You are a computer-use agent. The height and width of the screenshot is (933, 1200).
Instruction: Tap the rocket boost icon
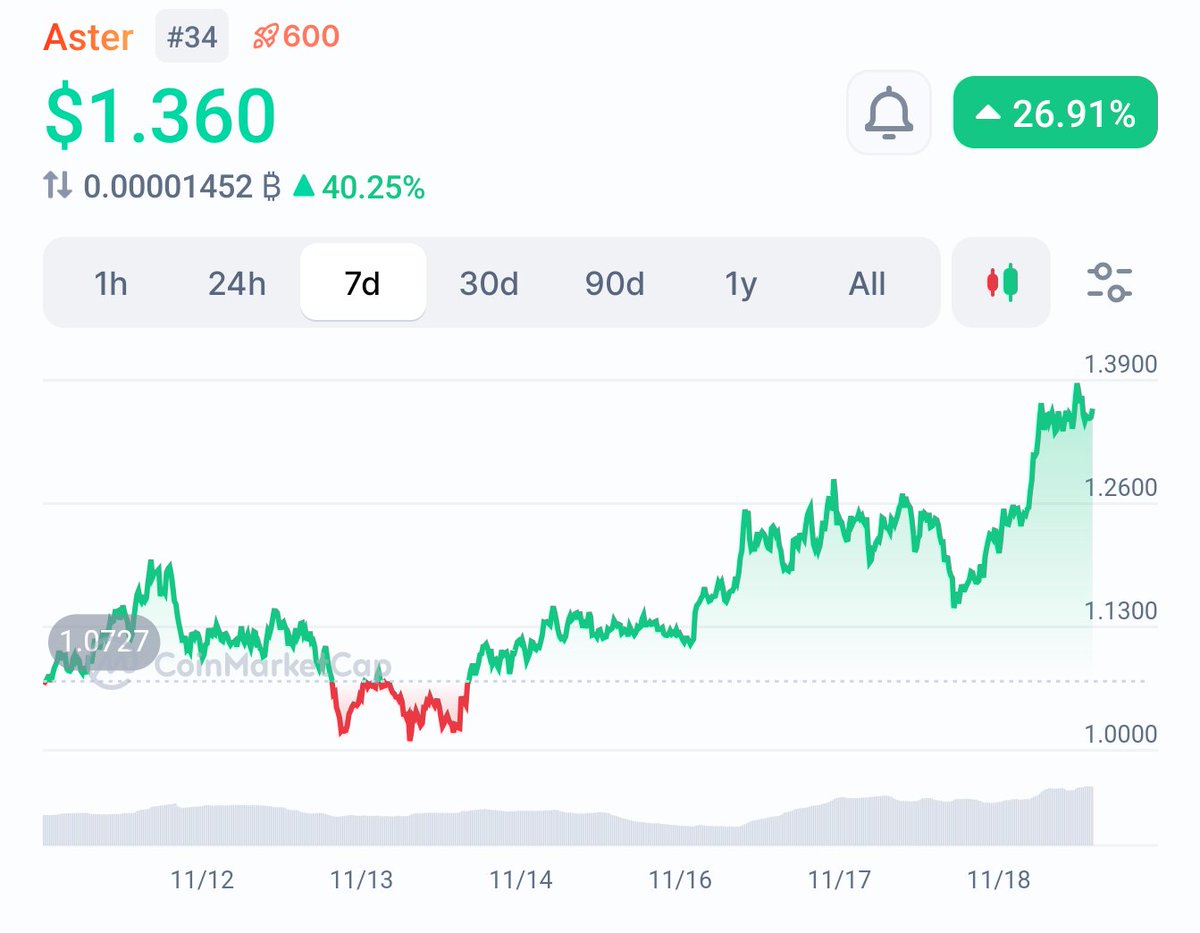[x=264, y=37]
